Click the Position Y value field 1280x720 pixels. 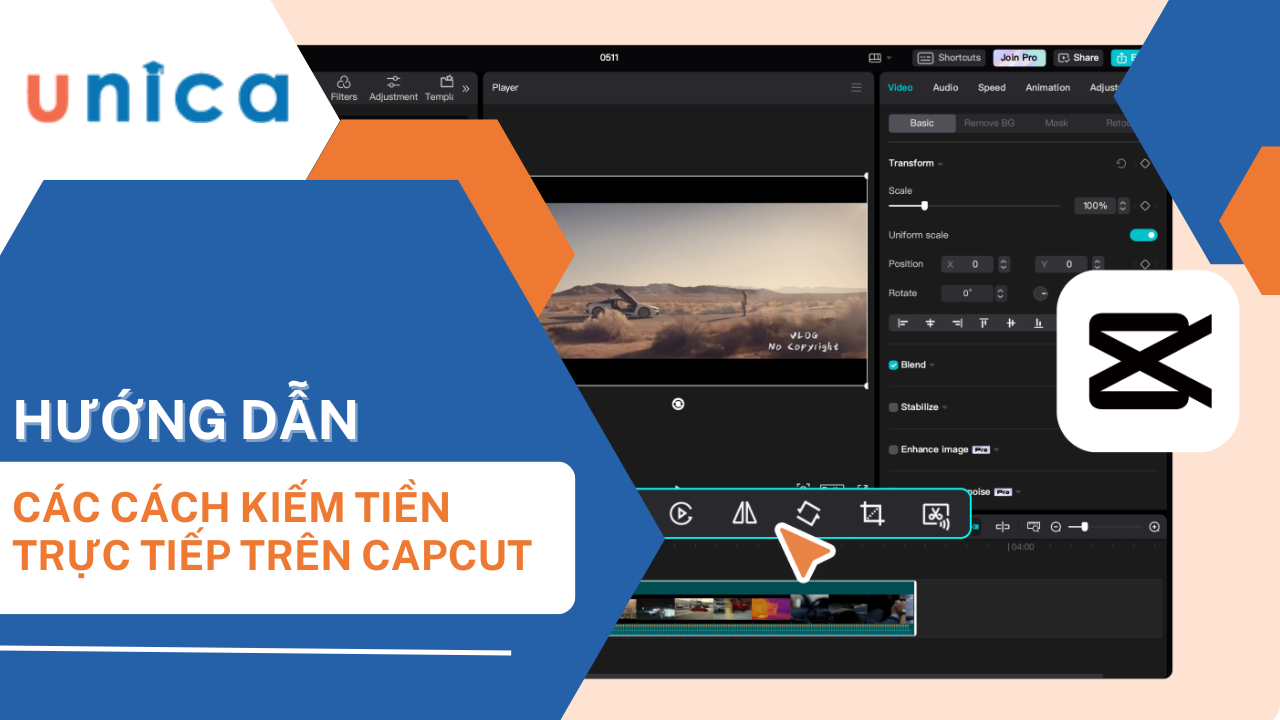(1062, 264)
